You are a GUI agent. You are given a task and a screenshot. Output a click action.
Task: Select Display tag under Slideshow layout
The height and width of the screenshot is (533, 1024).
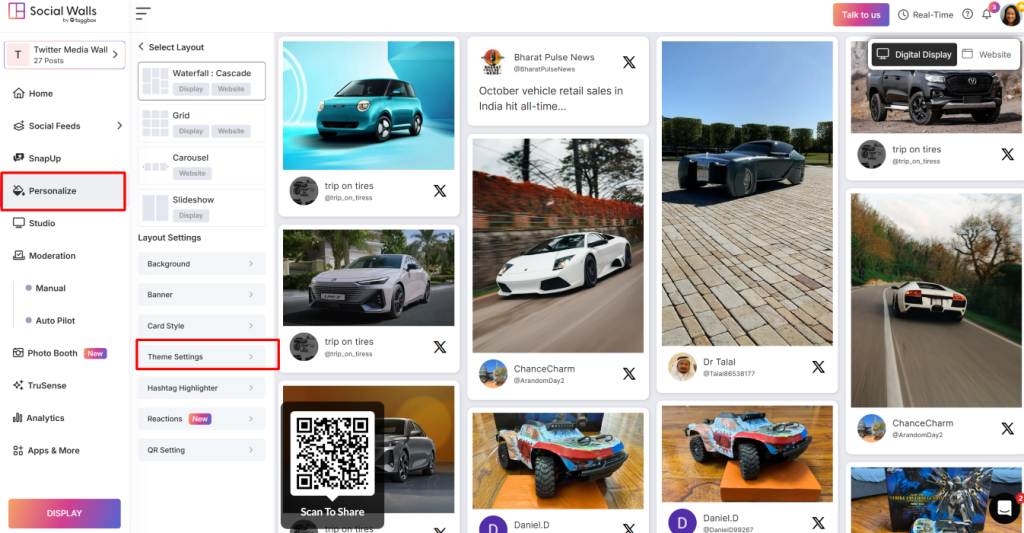191,216
